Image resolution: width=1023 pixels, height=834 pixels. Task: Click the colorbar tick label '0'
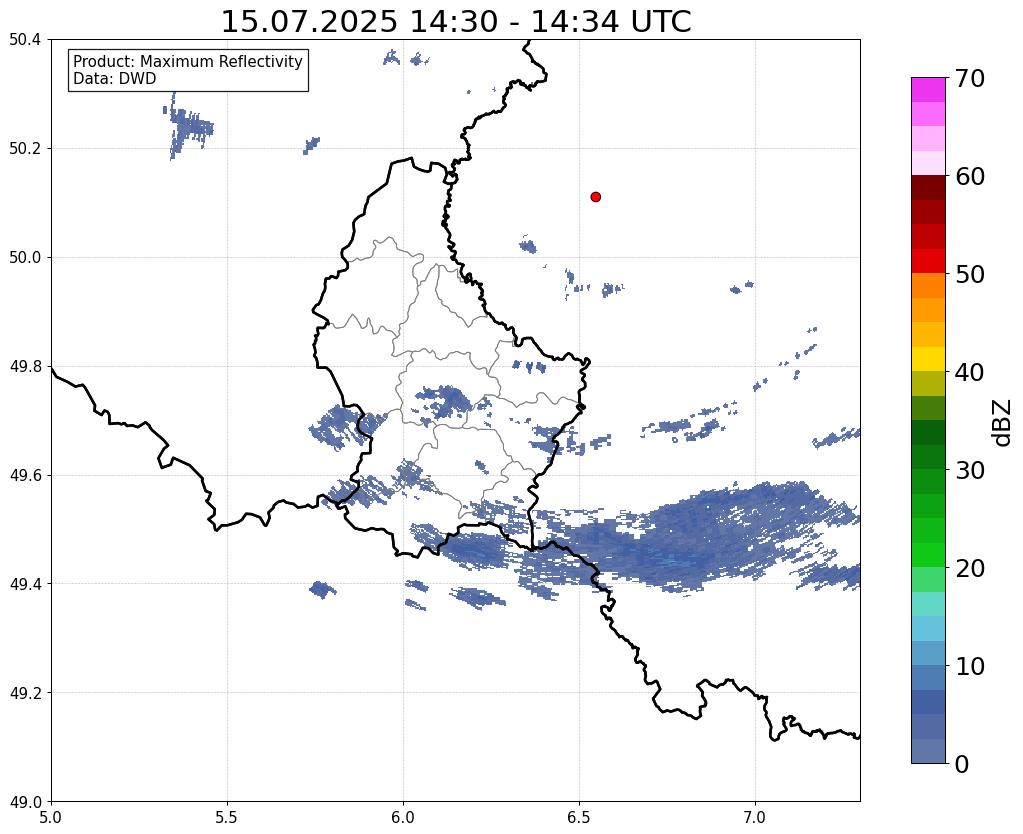[962, 764]
